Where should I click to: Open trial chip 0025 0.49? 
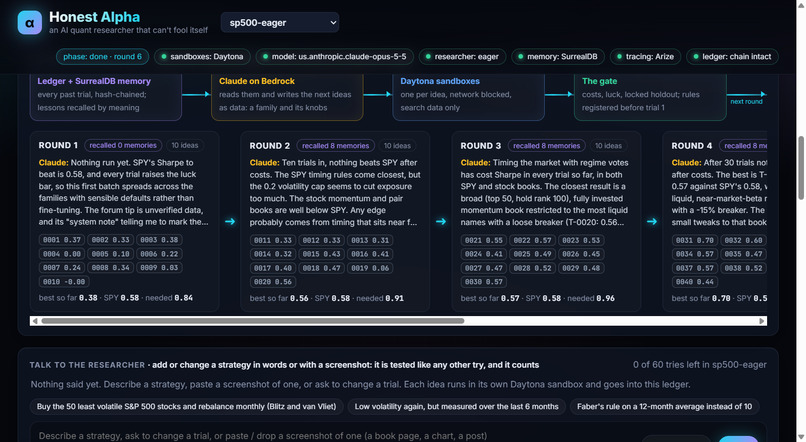(533, 254)
